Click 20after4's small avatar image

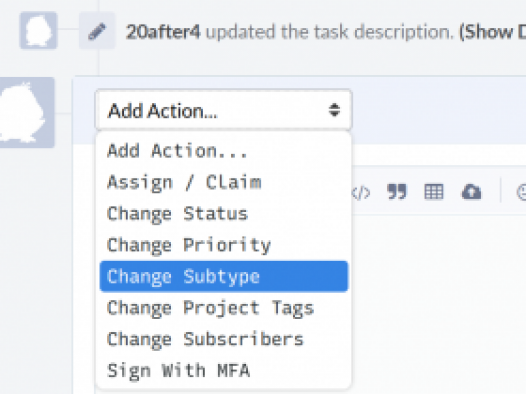click(39, 30)
